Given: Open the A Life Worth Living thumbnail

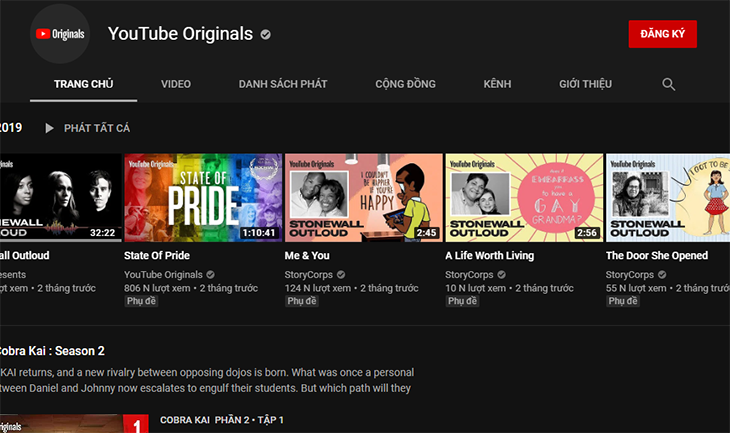Looking at the screenshot, I should [524, 198].
